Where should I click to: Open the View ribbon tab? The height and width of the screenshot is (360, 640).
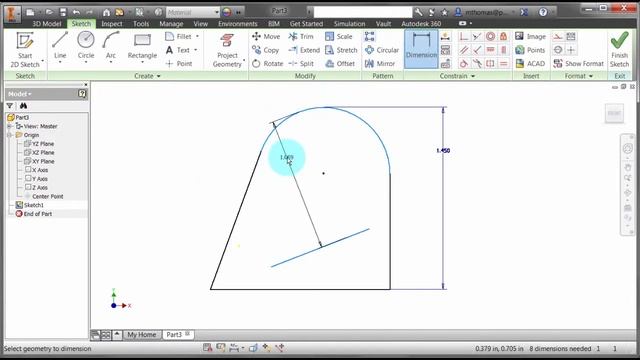pyautogui.click(x=200, y=24)
